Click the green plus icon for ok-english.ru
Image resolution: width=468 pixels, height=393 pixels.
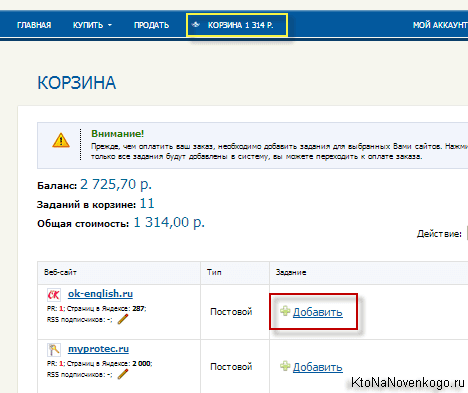click(285, 311)
